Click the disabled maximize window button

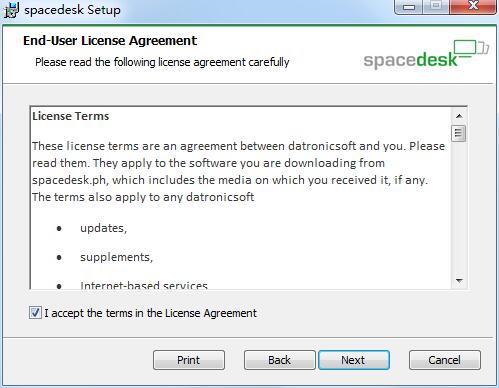(x=436, y=6)
